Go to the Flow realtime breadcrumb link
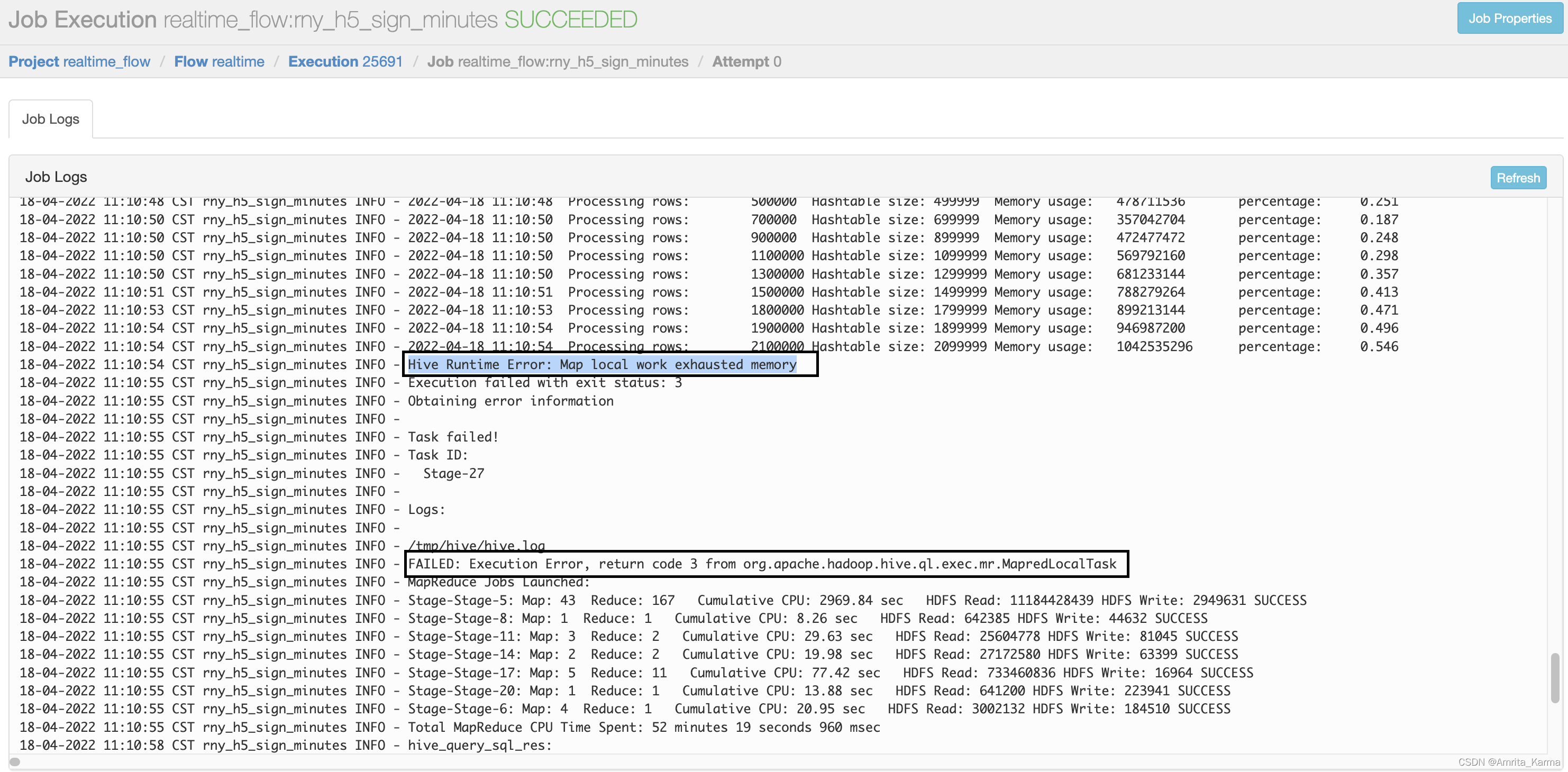The height and width of the screenshot is (772, 1568). tap(219, 61)
